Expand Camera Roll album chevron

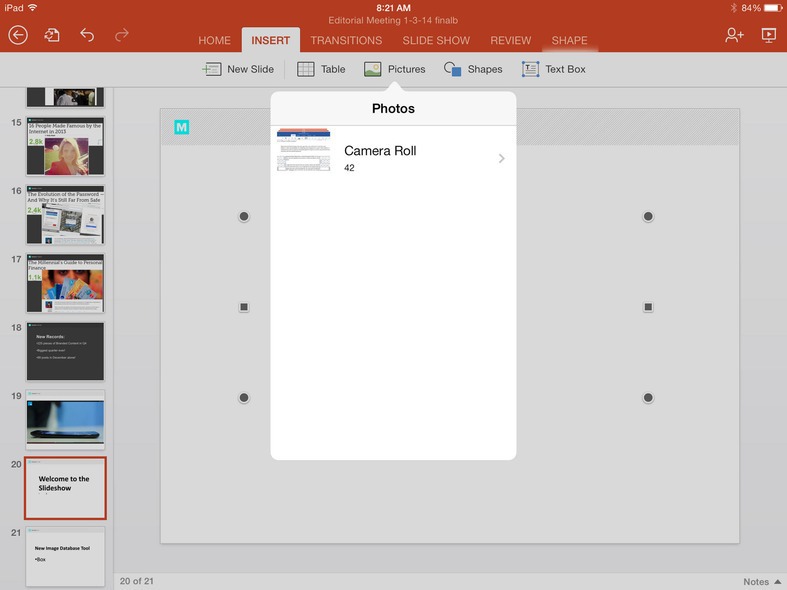pos(501,158)
